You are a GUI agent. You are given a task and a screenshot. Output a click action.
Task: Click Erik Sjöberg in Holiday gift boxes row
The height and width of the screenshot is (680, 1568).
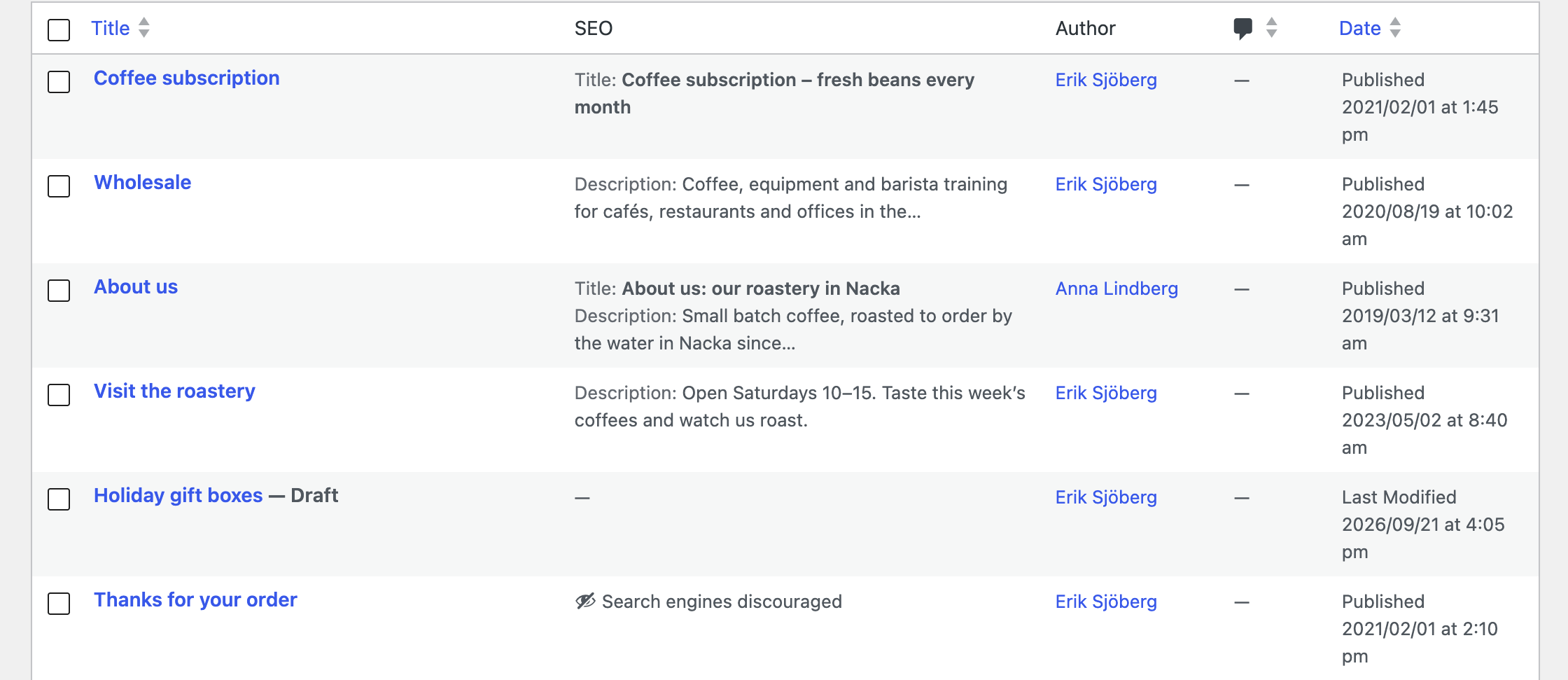click(1106, 497)
